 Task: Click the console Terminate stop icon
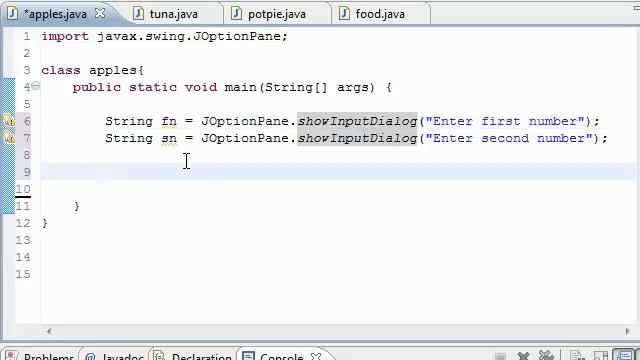500,356
